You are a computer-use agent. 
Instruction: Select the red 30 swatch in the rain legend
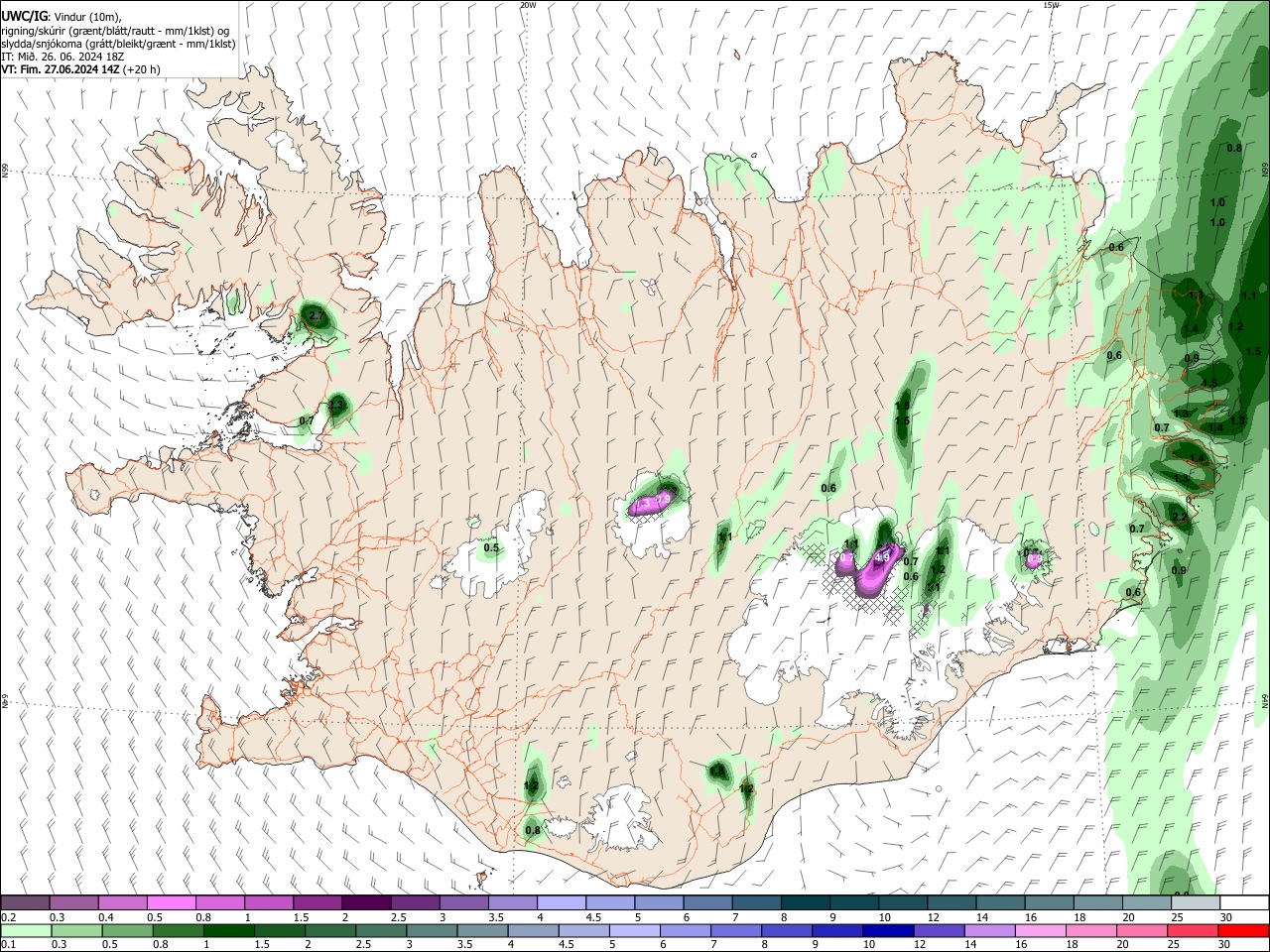tap(1244, 931)
